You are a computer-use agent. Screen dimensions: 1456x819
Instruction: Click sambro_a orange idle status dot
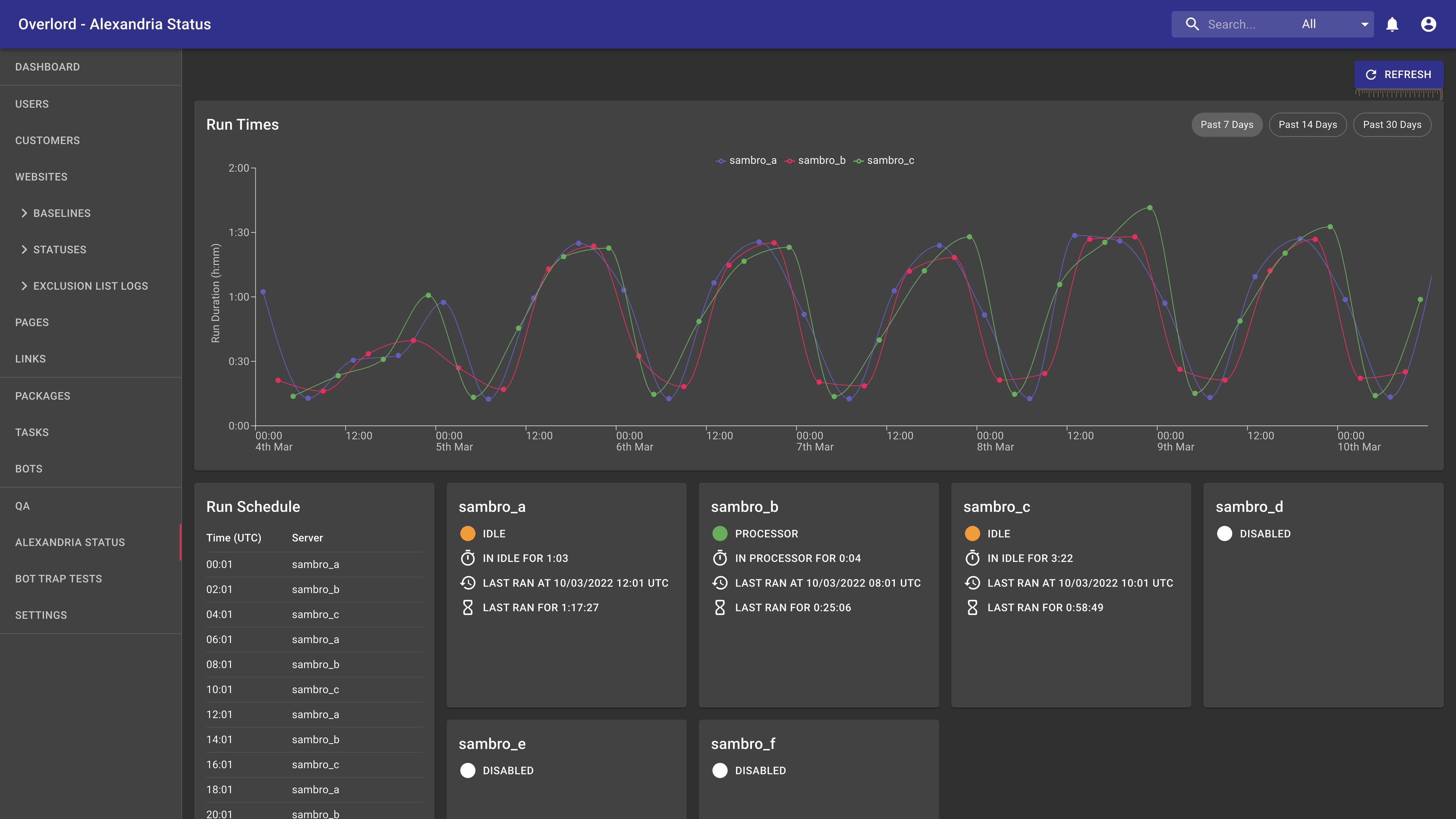468,533
